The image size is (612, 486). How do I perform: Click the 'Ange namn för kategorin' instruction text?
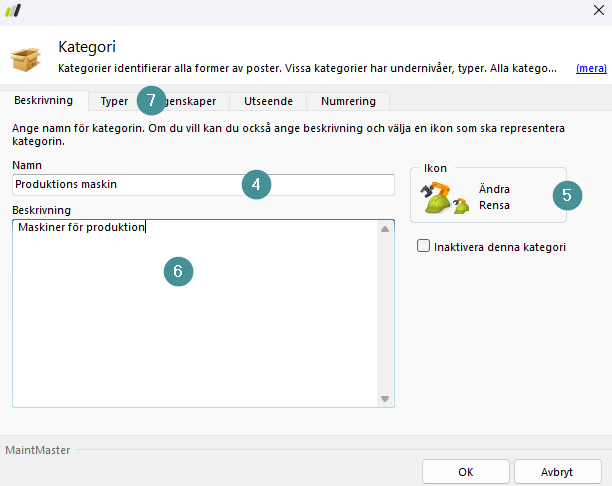pyautogui.click(x=288, y=134)
